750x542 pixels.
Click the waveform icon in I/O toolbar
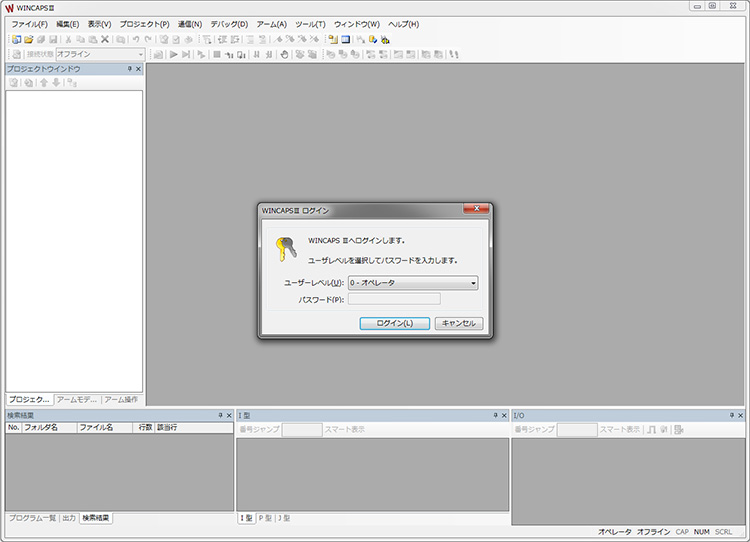(x=651, y=430)
